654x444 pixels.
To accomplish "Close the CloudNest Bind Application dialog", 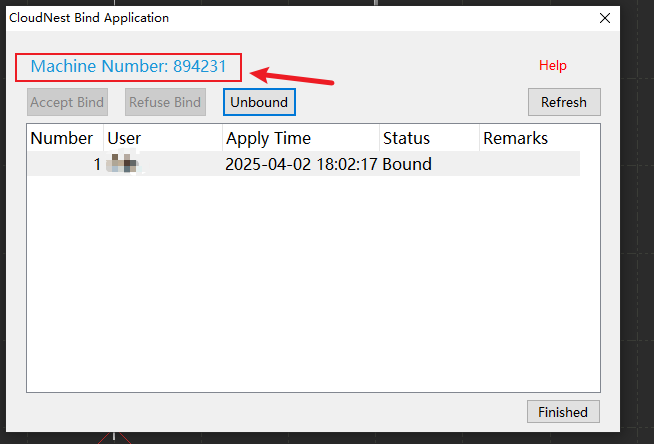I will (605, 18).
